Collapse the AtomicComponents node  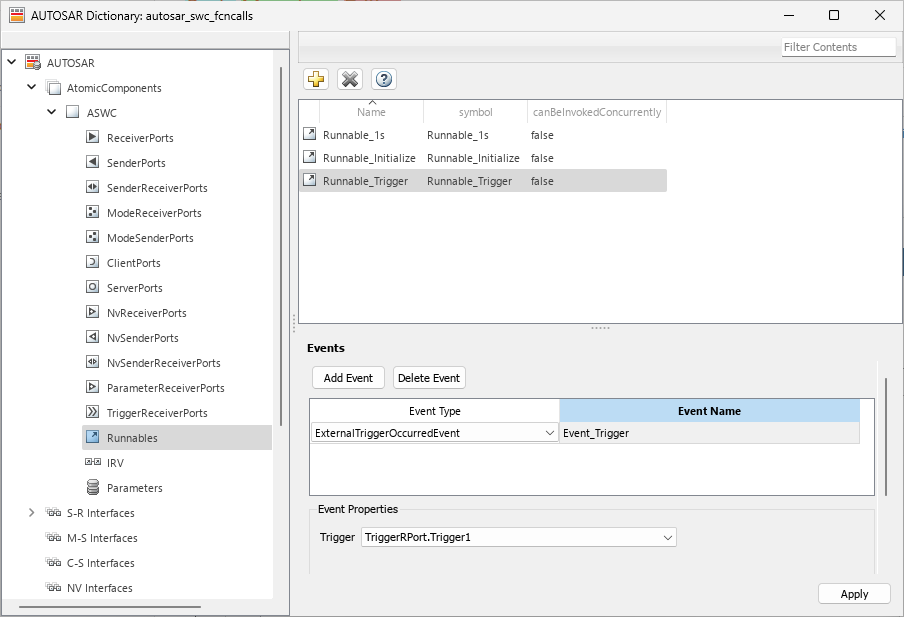pyautogui.click(x=32, y=86)
